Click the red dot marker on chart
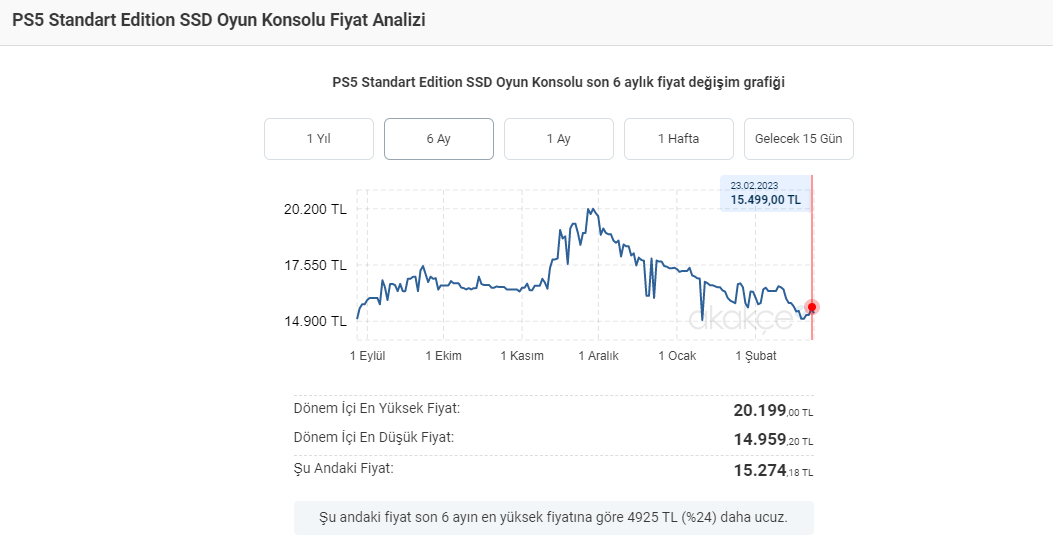The image size is (1053, 543). pyautogui.click(x=812, y=307)
